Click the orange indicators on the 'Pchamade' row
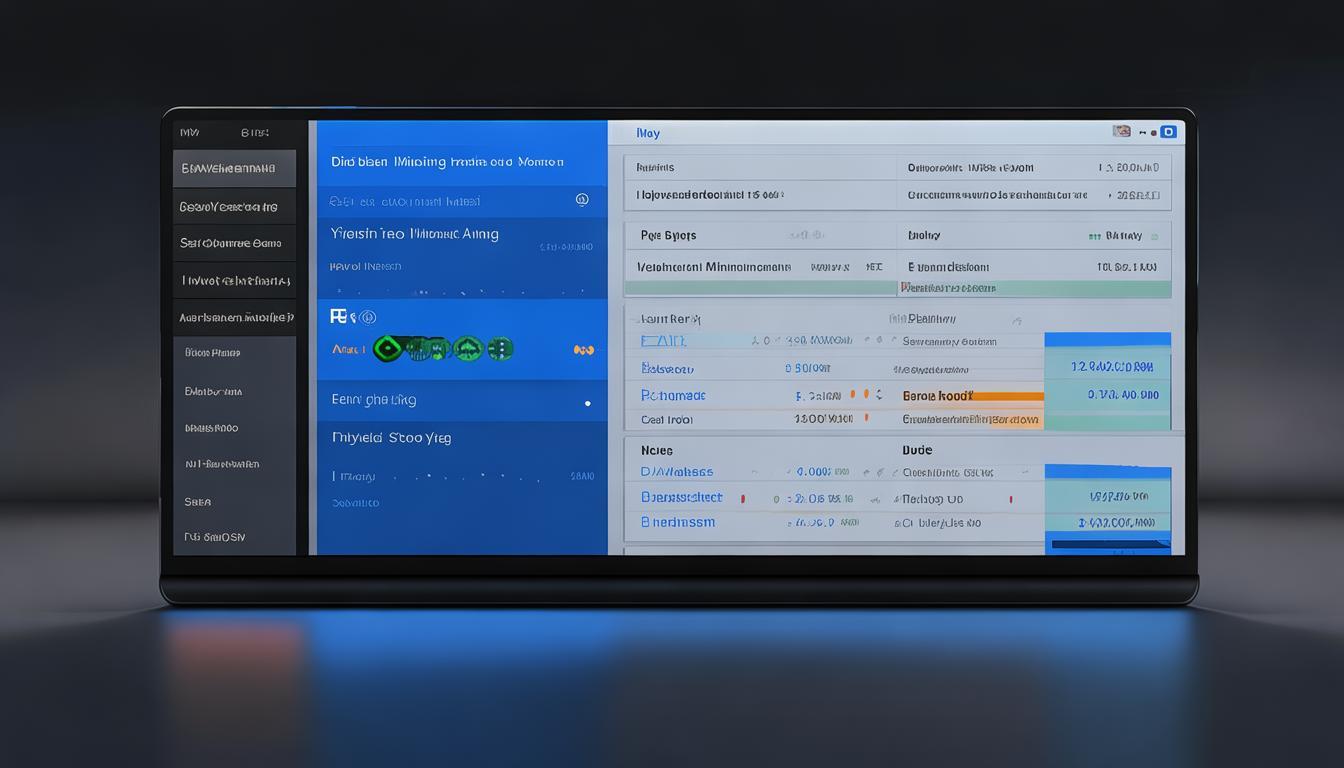The width and height of the screenshot is (1344, 768). [x=872, y=395]
